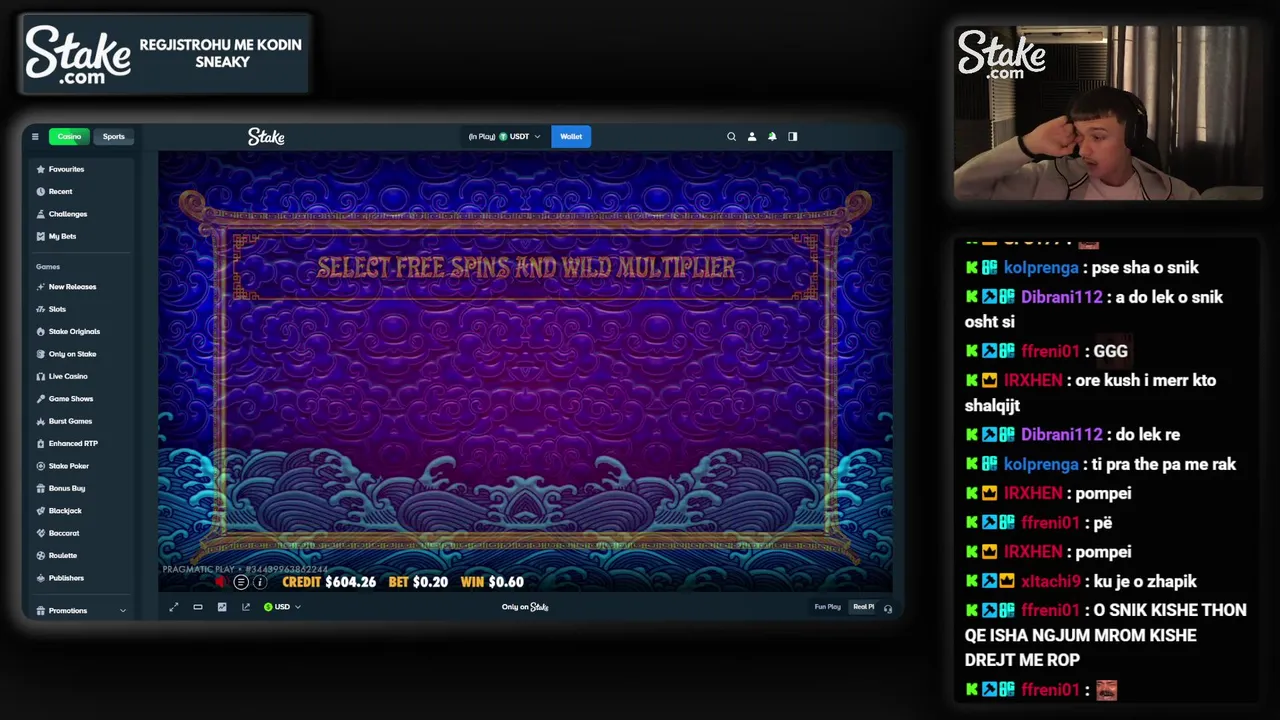This screenshot has height=720, width=1280.
Task: Expand the Promotions section chevron
Action: coord(123,611)
